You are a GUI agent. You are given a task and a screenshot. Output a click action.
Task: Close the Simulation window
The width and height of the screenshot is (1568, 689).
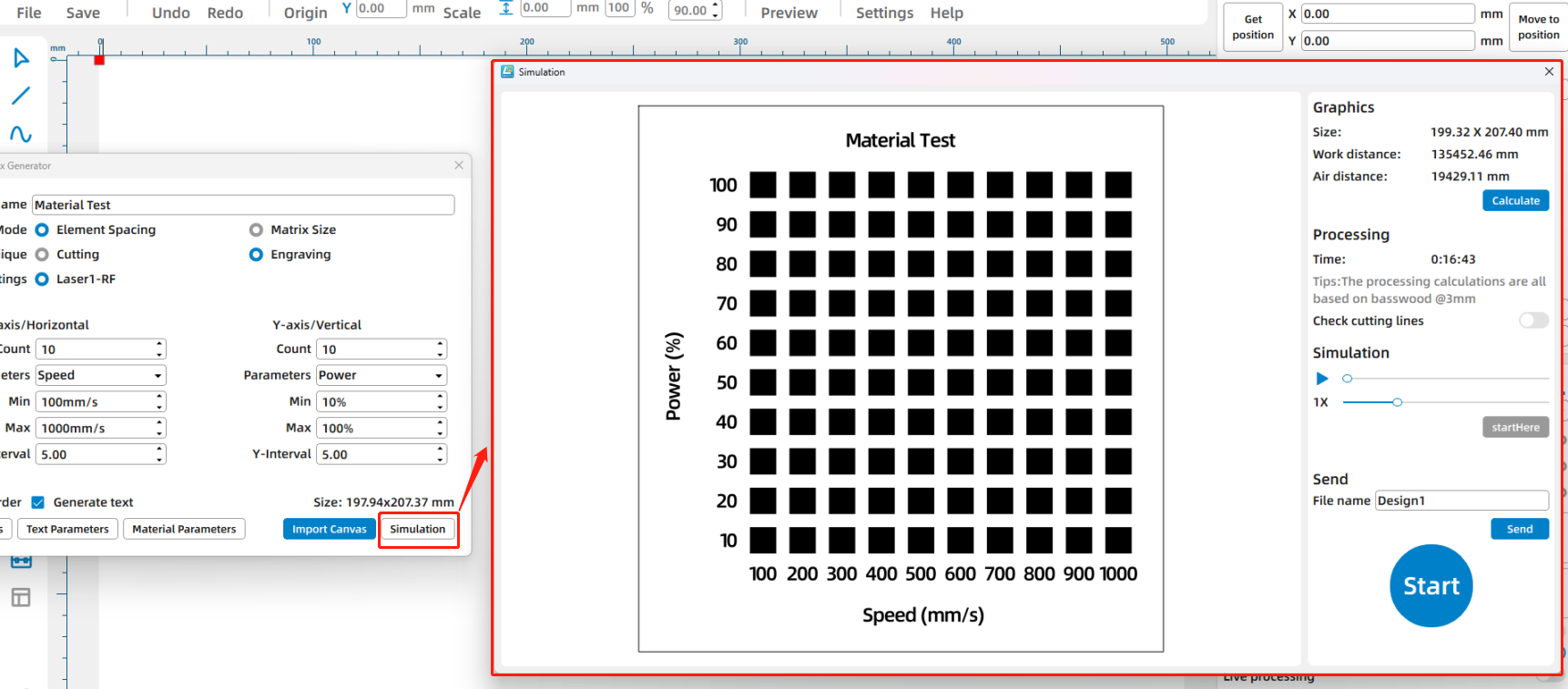point(1549,72)
